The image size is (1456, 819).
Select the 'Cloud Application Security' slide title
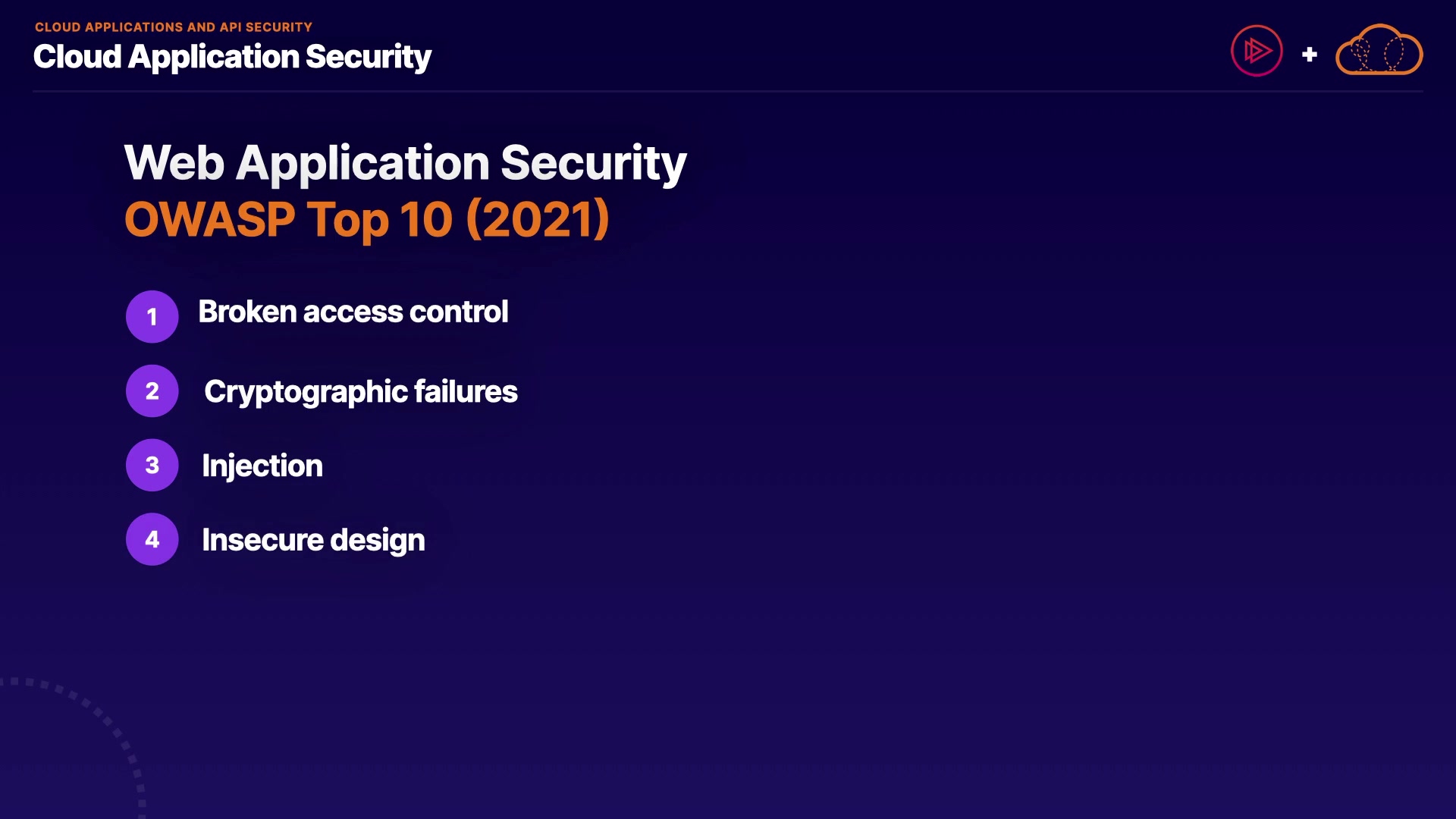[x=232, y=57]
